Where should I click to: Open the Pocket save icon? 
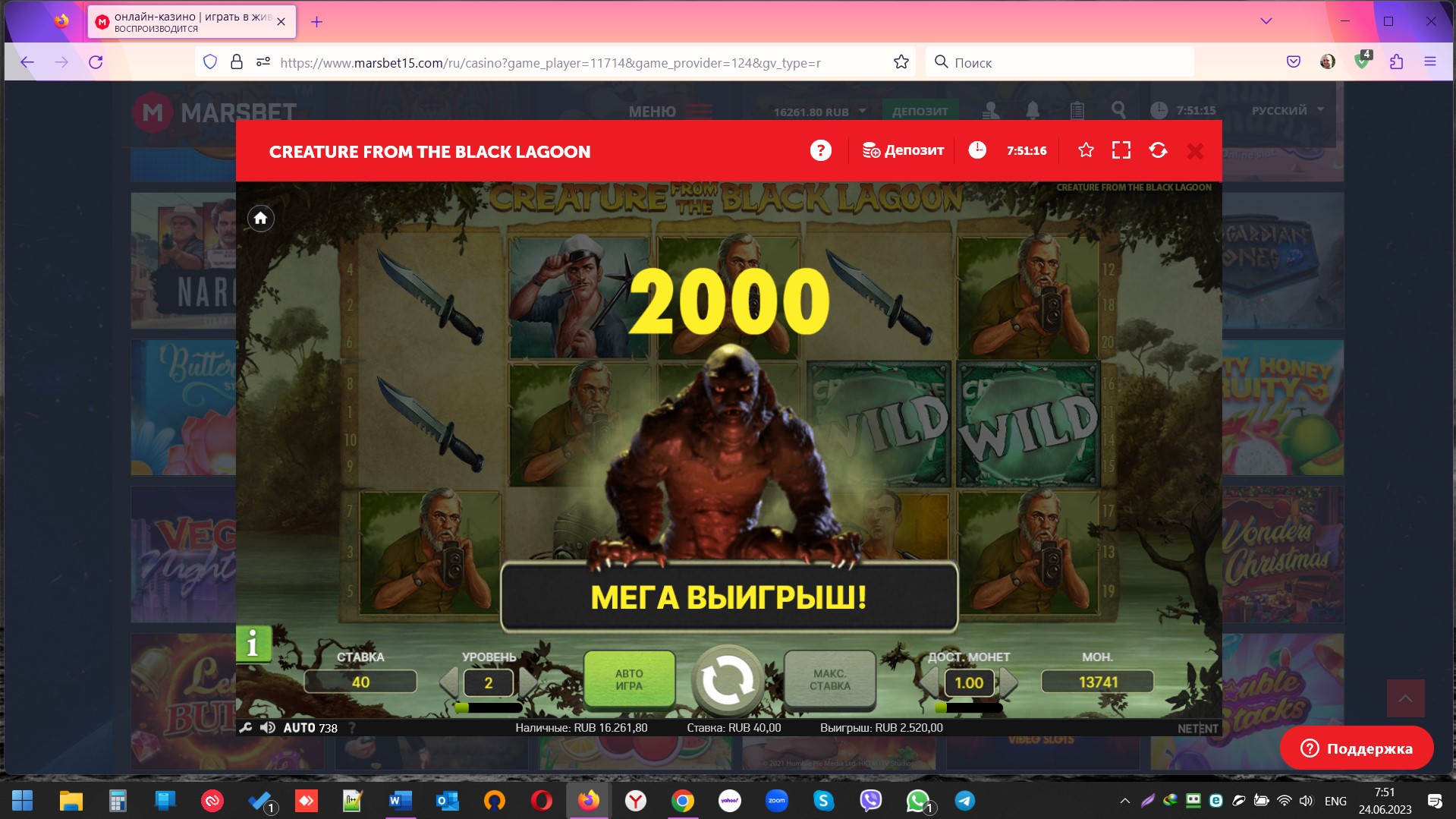(x=1294, y=62)
